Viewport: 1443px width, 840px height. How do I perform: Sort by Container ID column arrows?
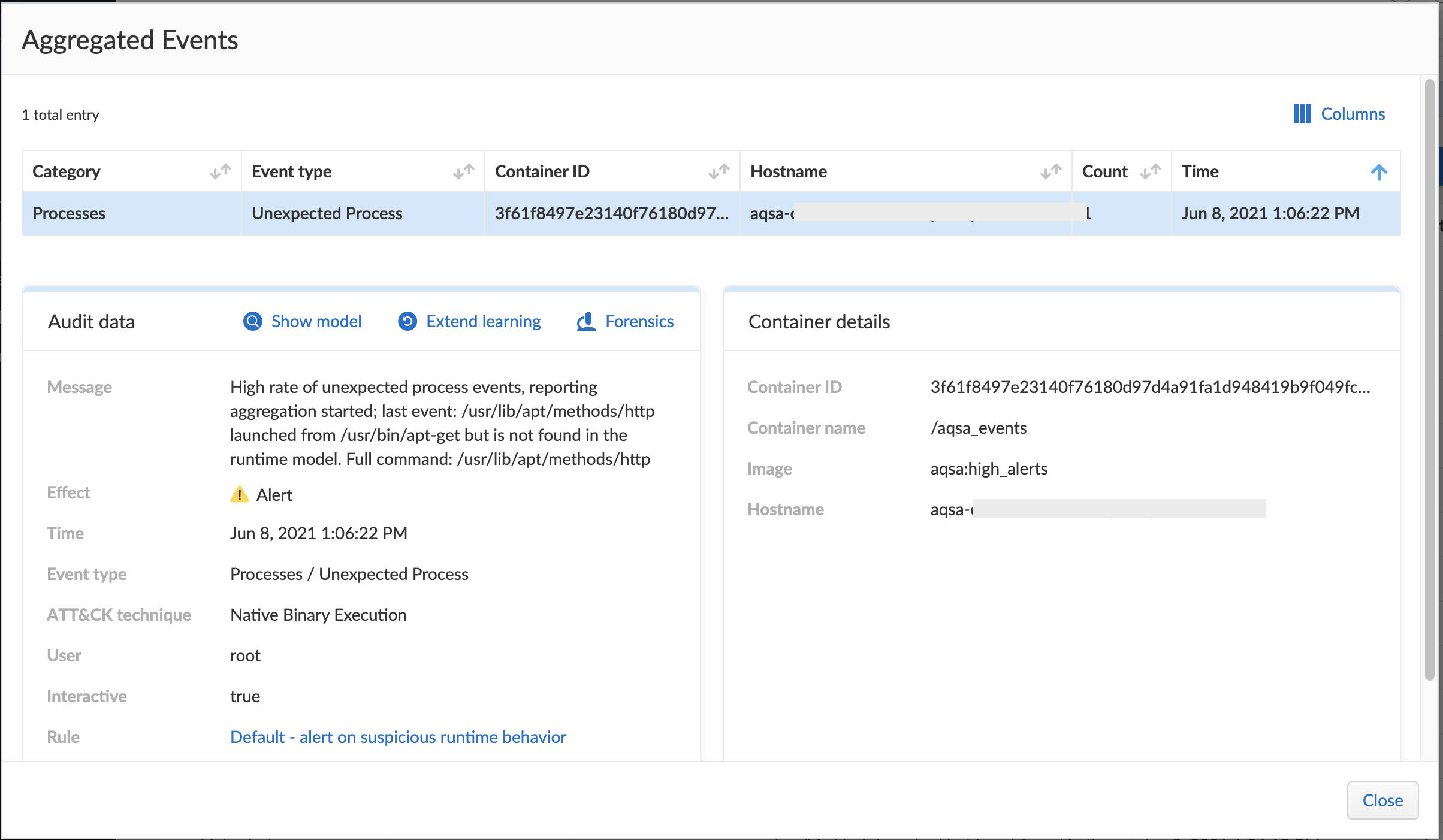[719, 171]
